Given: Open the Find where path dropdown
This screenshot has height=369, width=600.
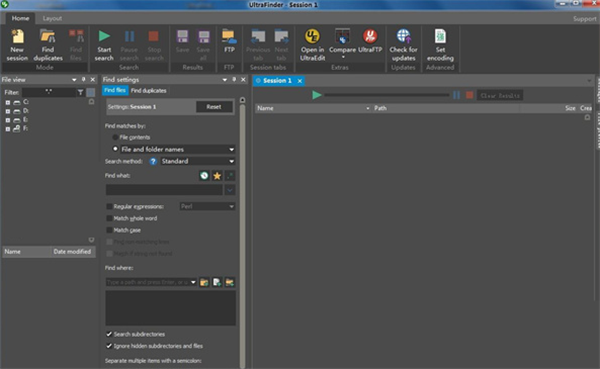Looking at the screenshot, I should pos(193,282).
